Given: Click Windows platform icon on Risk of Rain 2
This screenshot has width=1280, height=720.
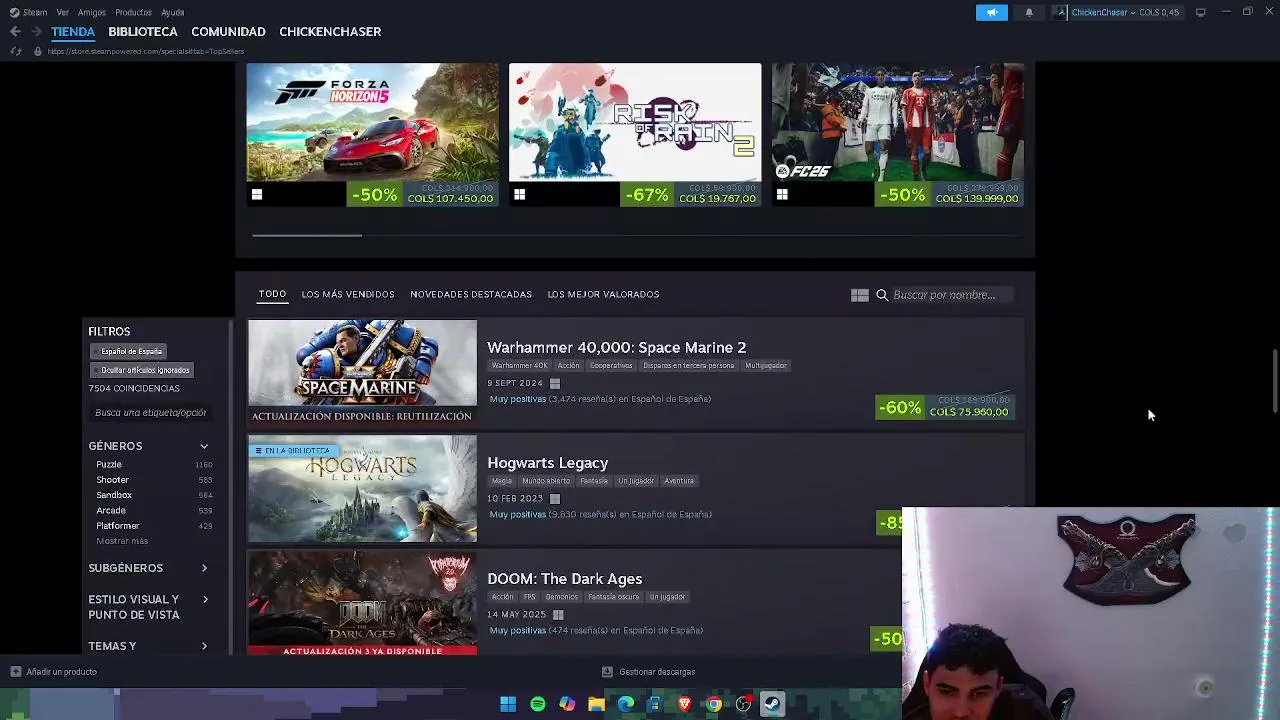Looking at the screenshot, I should pyautogui.click(x=519, y=195).
